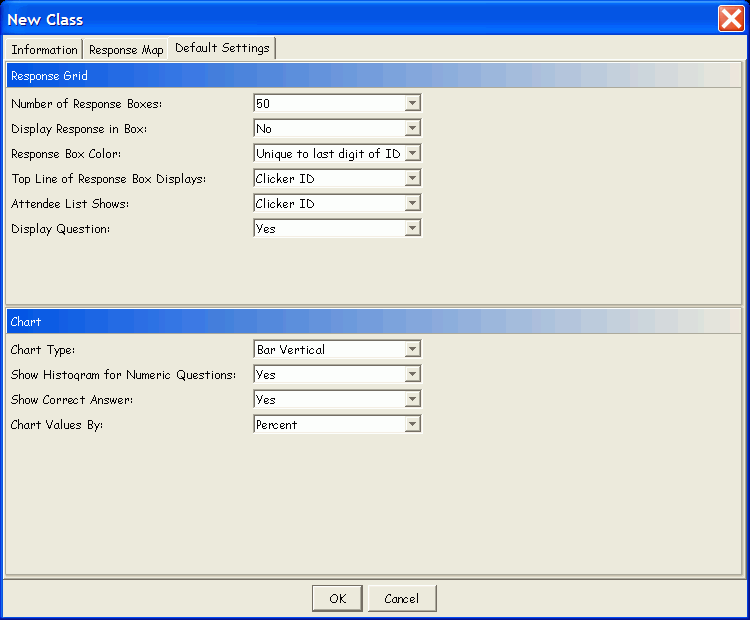Viewport: 750px width, 620px height.
Task: Close the New Class dialog
Action: [731, 19]
